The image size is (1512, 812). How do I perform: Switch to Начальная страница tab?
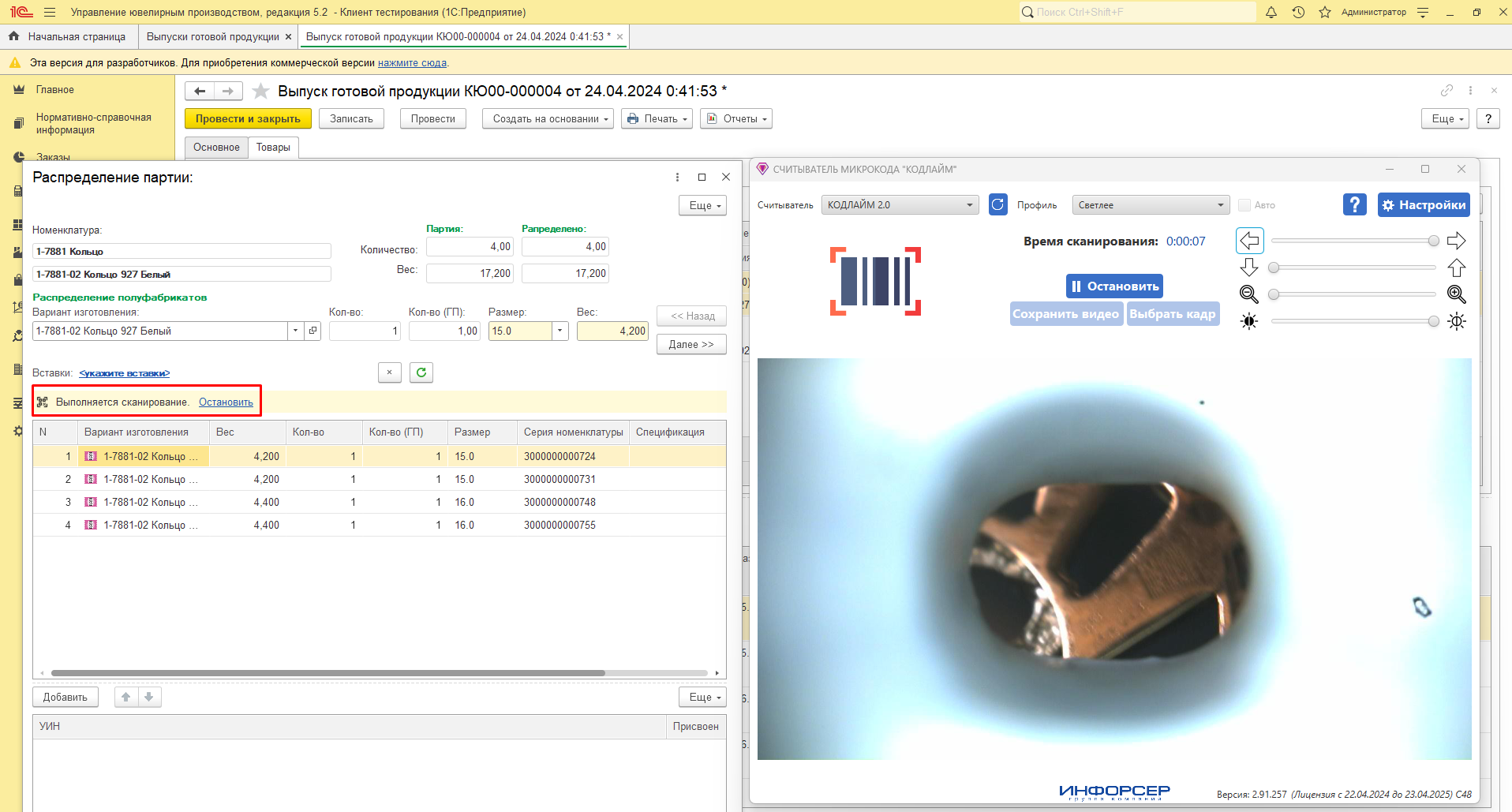tap(68, 36)
